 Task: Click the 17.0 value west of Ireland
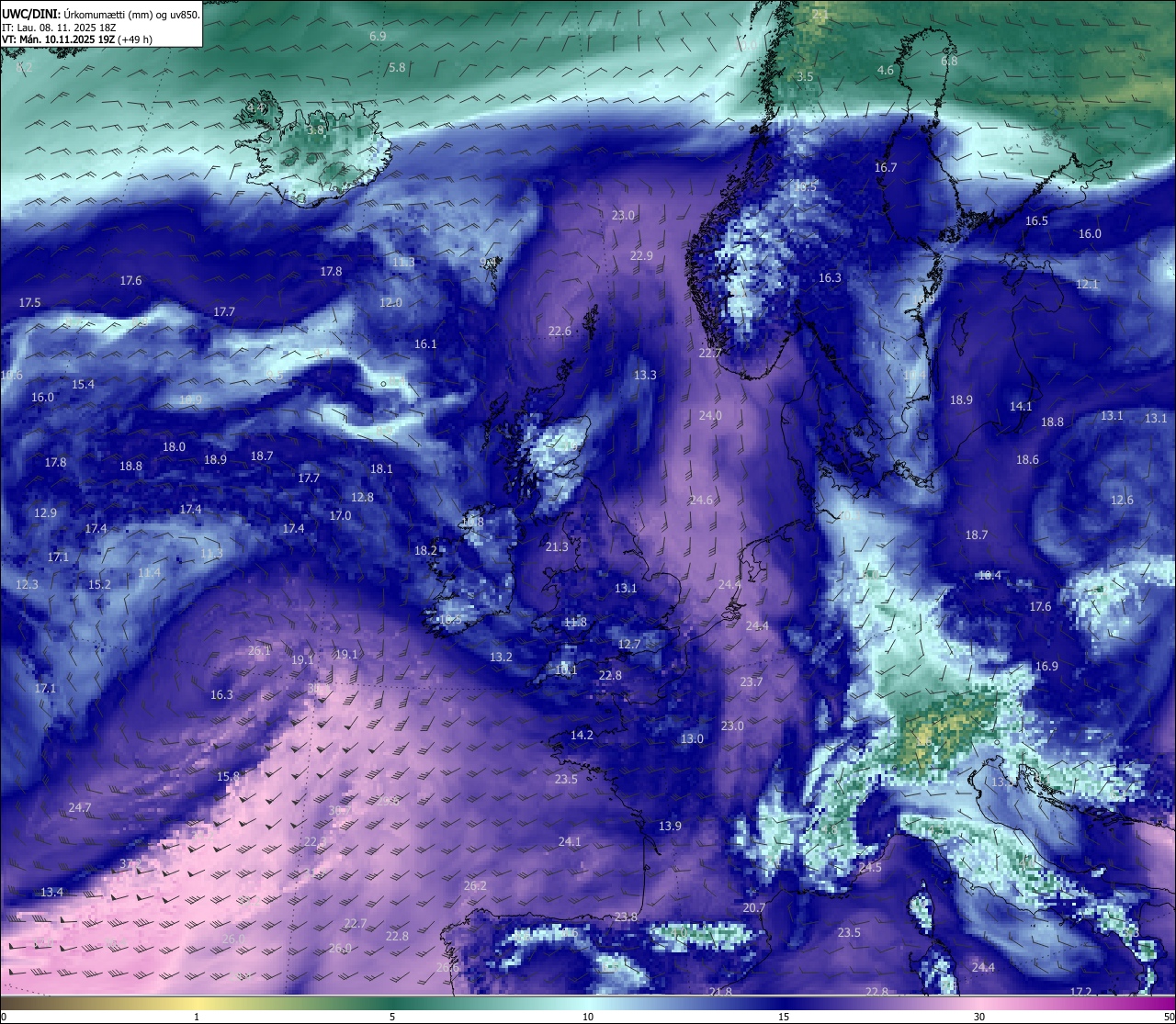click(x=340, y=516)
